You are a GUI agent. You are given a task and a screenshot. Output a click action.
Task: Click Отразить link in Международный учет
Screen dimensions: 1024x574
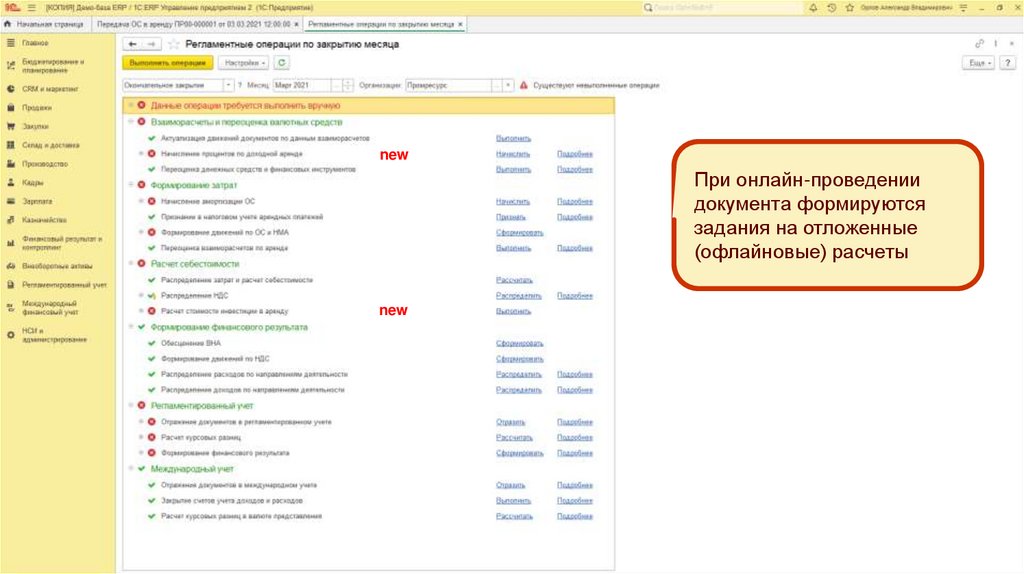click(x=511, y=485)
